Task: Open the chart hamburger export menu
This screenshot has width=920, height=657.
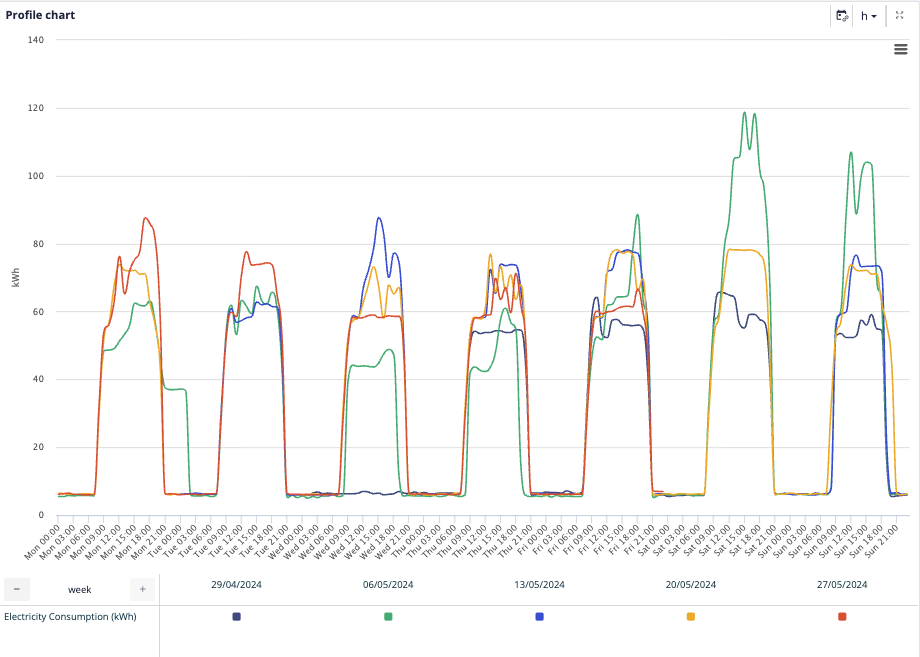Action: 901,49
